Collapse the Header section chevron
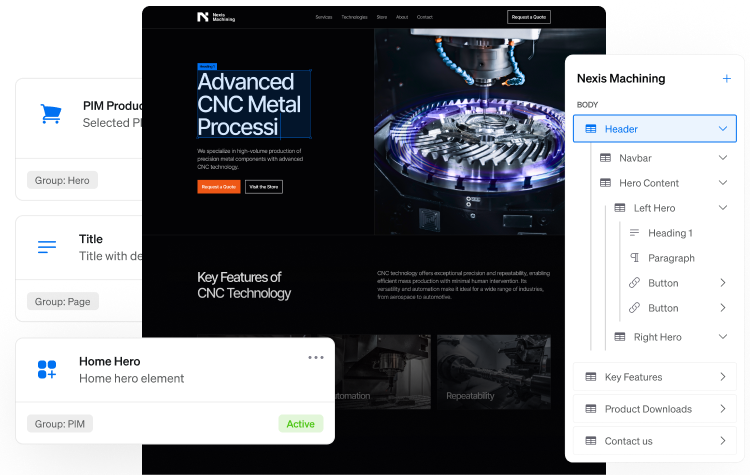Viewport: 750px width, 475px height. (723, 128)
